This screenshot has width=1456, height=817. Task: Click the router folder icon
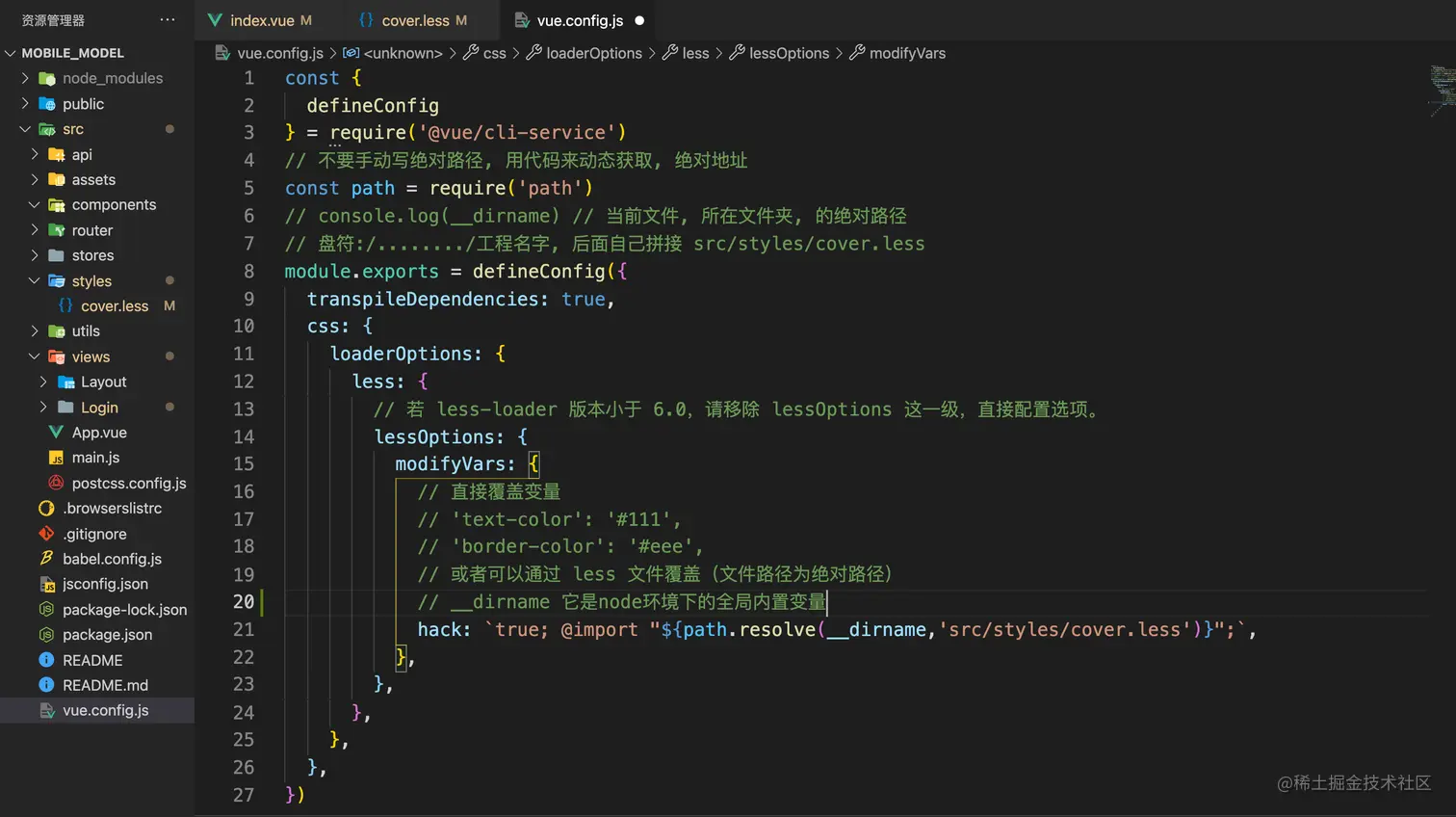pos(56,230)
